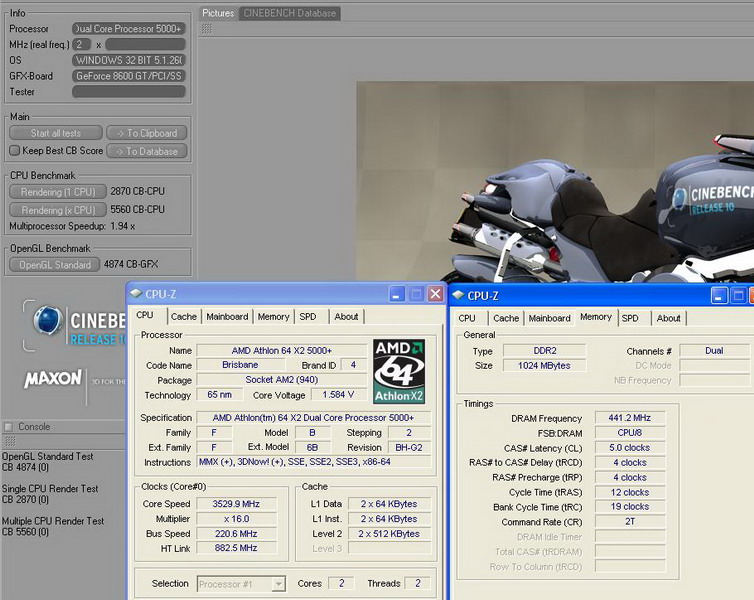
Task: Run Rendering (1 CPU) benchmark
Action: tap(58, 191)
